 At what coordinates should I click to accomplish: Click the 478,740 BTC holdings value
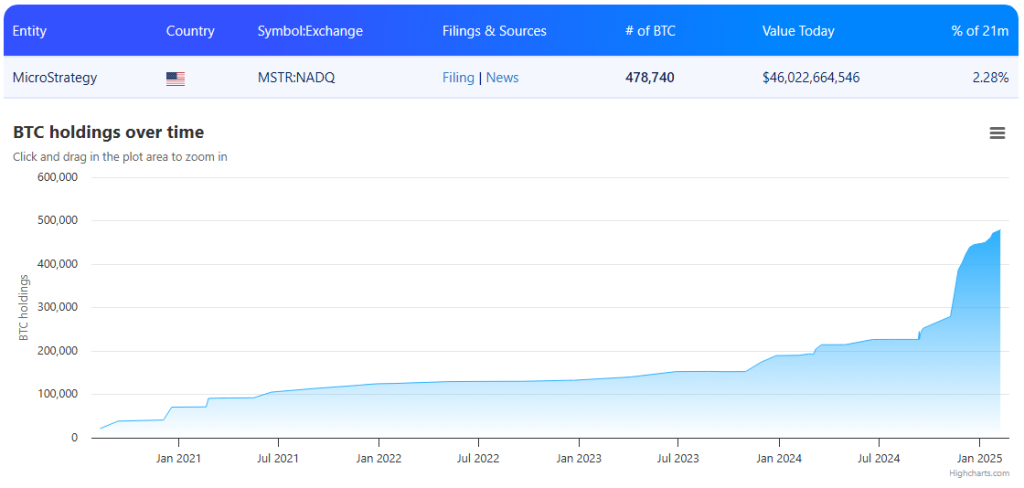(650, 78)
